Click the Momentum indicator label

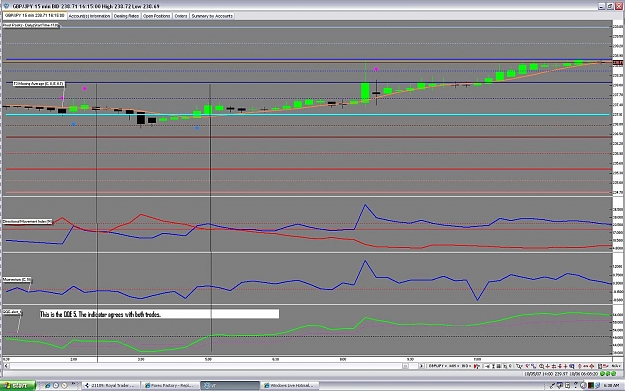(x=17, y=280)
